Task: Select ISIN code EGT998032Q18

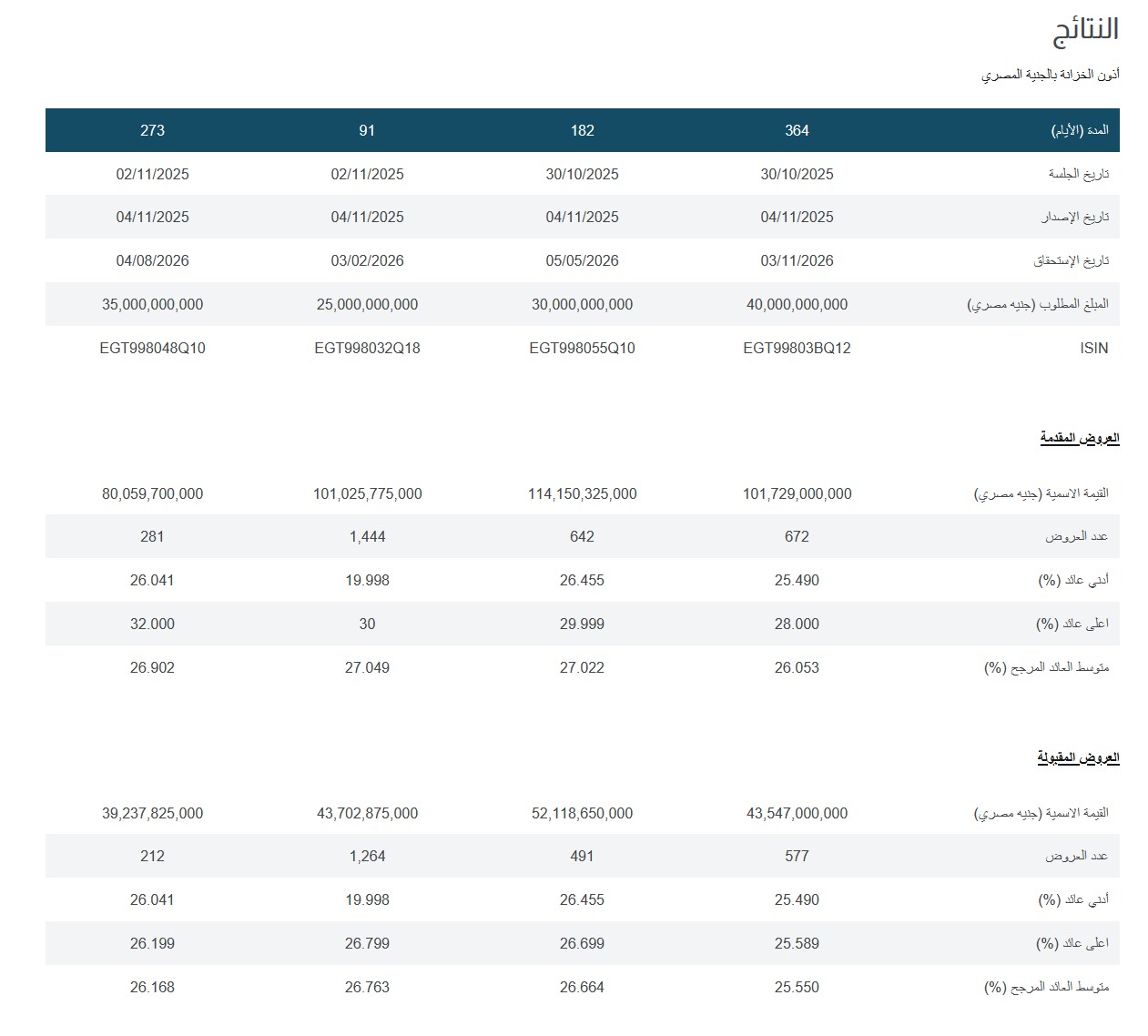Action: 367,348
